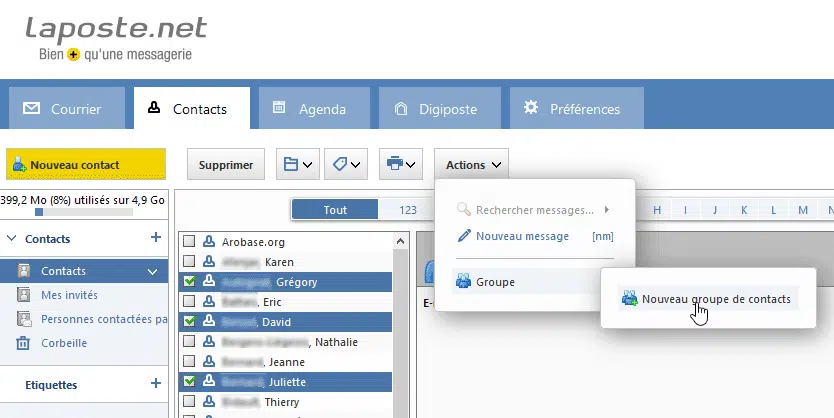The height and width of the screenshot is (418, 834).
Task: Open the move-to-folder dropdown
Action: pyautogui.click(x=298, y=165)
